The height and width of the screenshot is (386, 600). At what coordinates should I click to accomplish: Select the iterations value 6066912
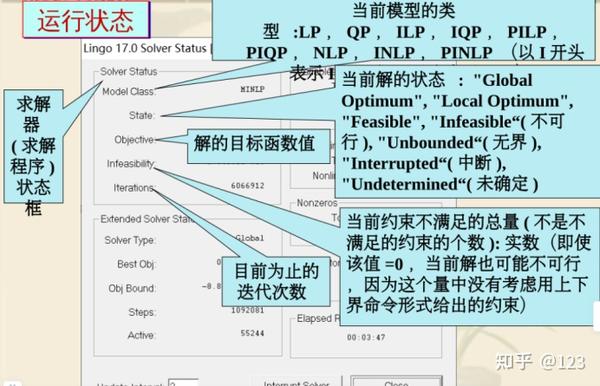pos(248,186)
